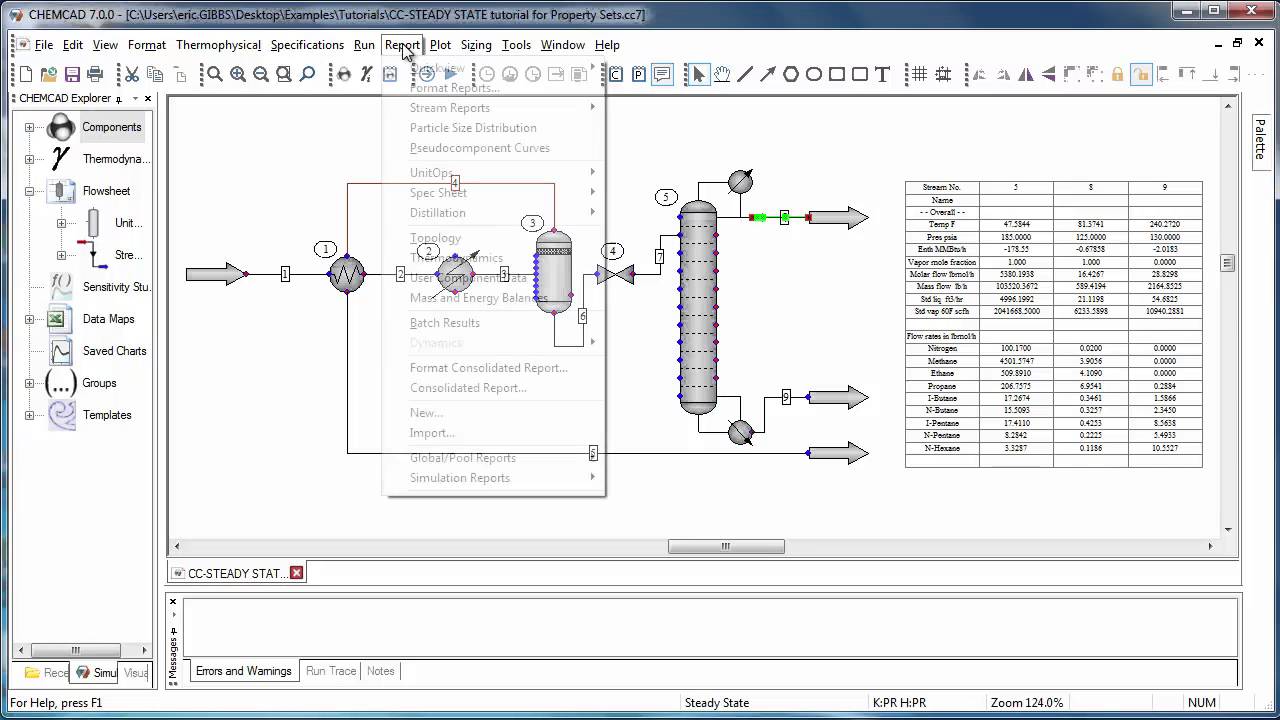Select the line drawing tool

[744, 74]
